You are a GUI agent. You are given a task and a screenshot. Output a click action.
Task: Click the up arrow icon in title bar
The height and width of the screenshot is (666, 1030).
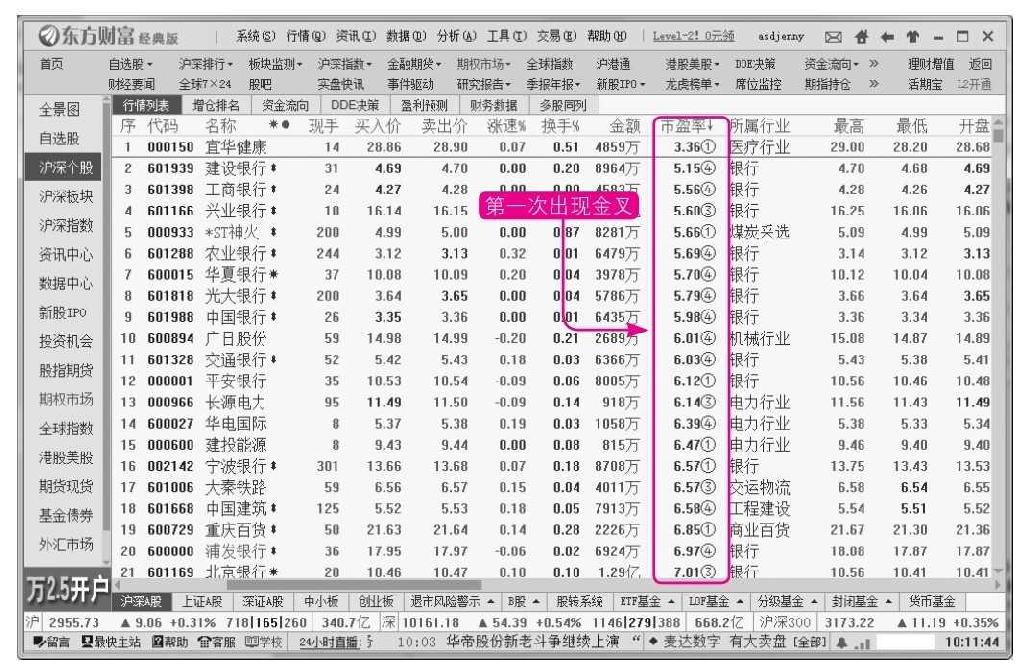(x=912, y=37)
